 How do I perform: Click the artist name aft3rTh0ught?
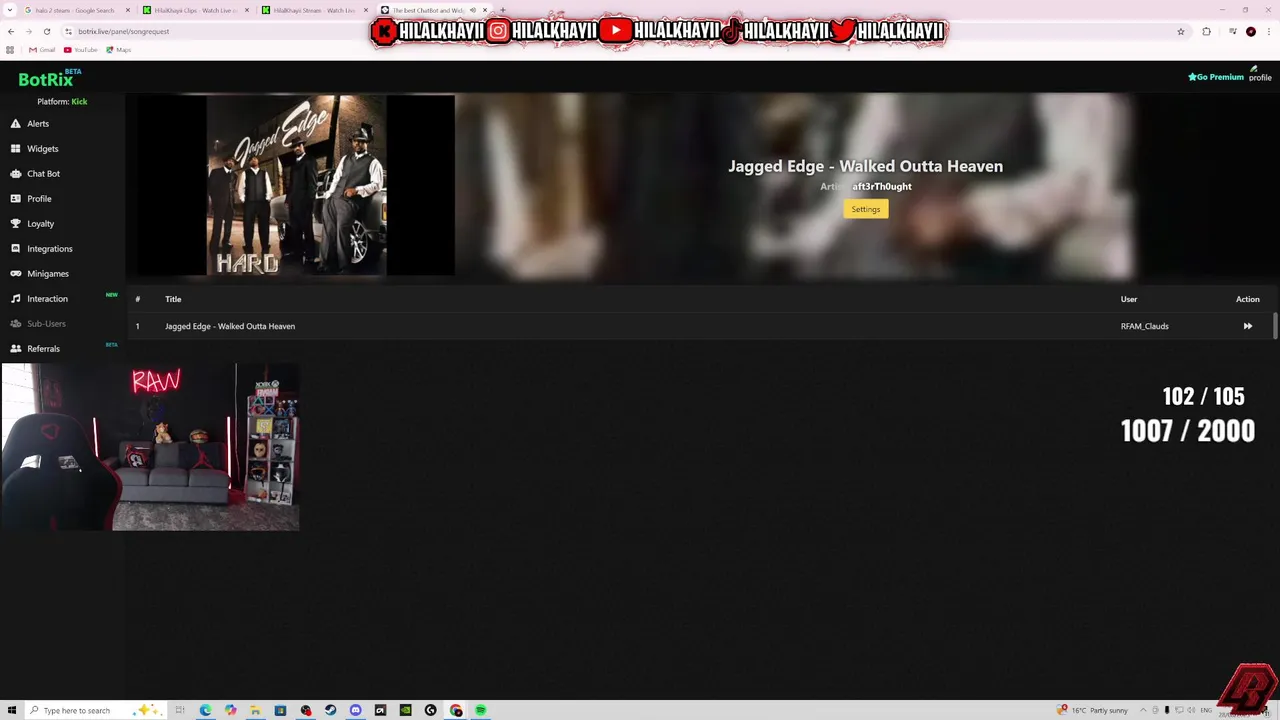click(x=882, y=186)
